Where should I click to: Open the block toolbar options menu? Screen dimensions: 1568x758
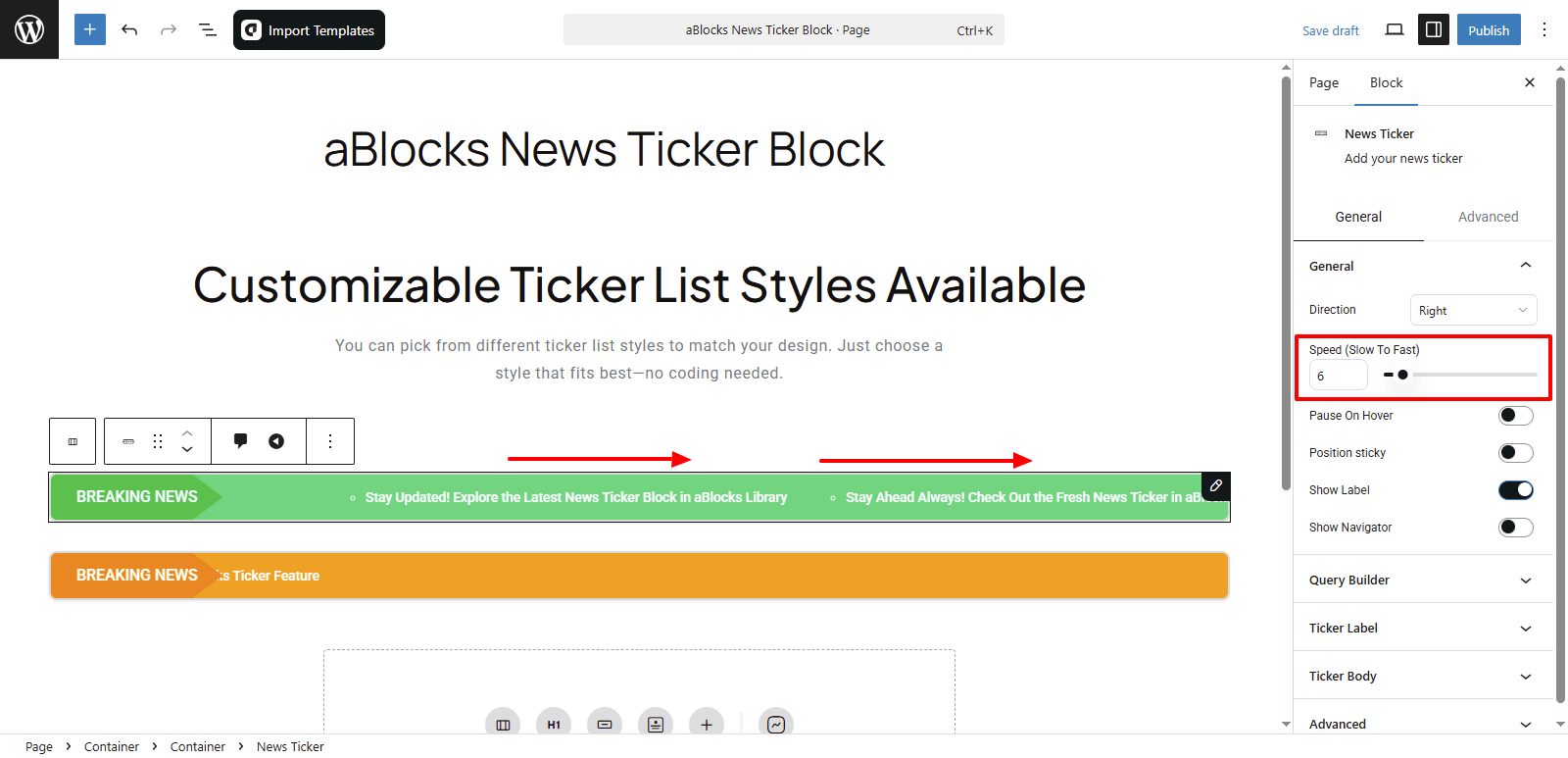tap(330, 441)
